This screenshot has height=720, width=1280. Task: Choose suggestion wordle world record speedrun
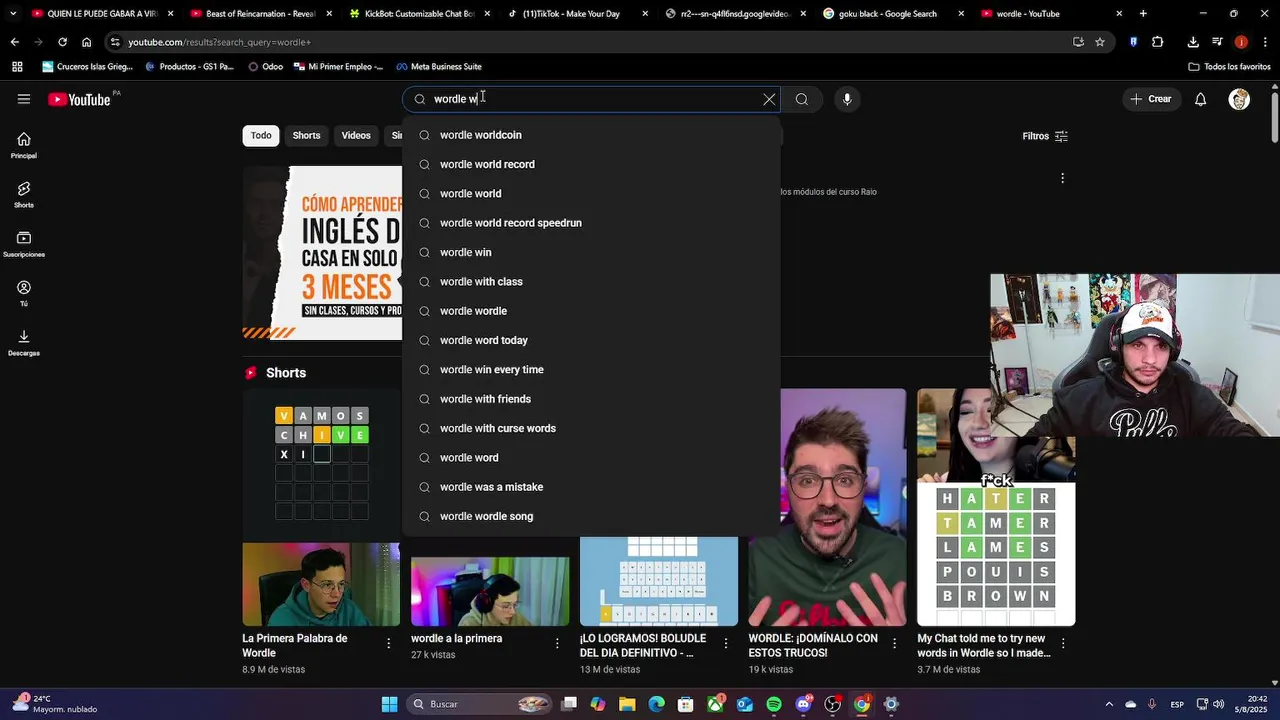(591, 223)
